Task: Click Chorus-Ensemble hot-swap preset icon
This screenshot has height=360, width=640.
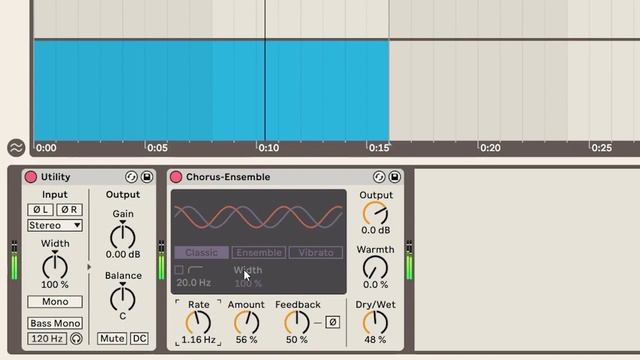Action: pos(379,177)
